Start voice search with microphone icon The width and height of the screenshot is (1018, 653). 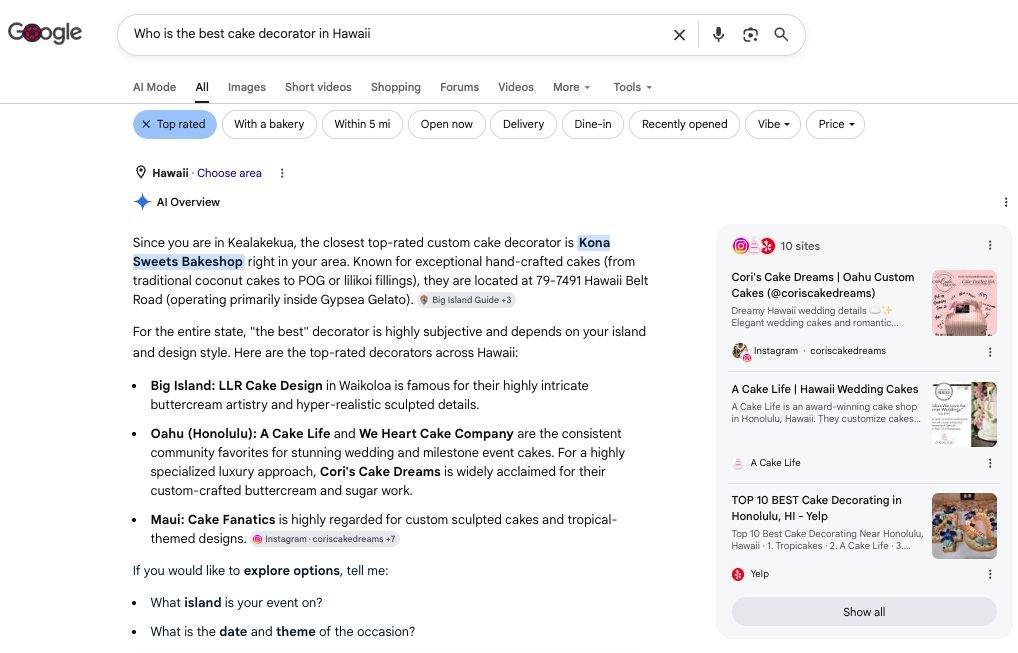[x=718, y=34]
